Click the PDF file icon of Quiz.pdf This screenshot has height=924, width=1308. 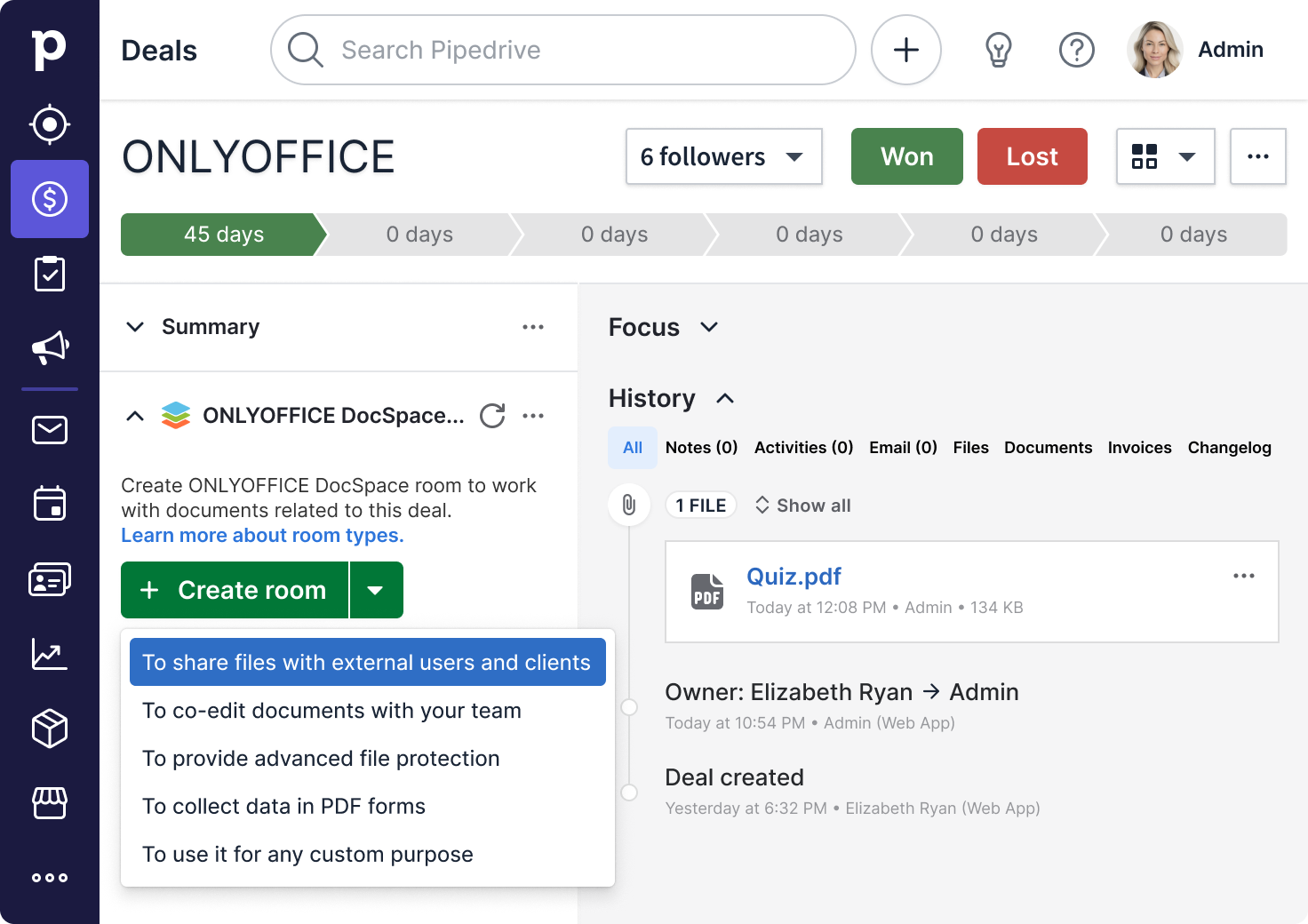707,592
